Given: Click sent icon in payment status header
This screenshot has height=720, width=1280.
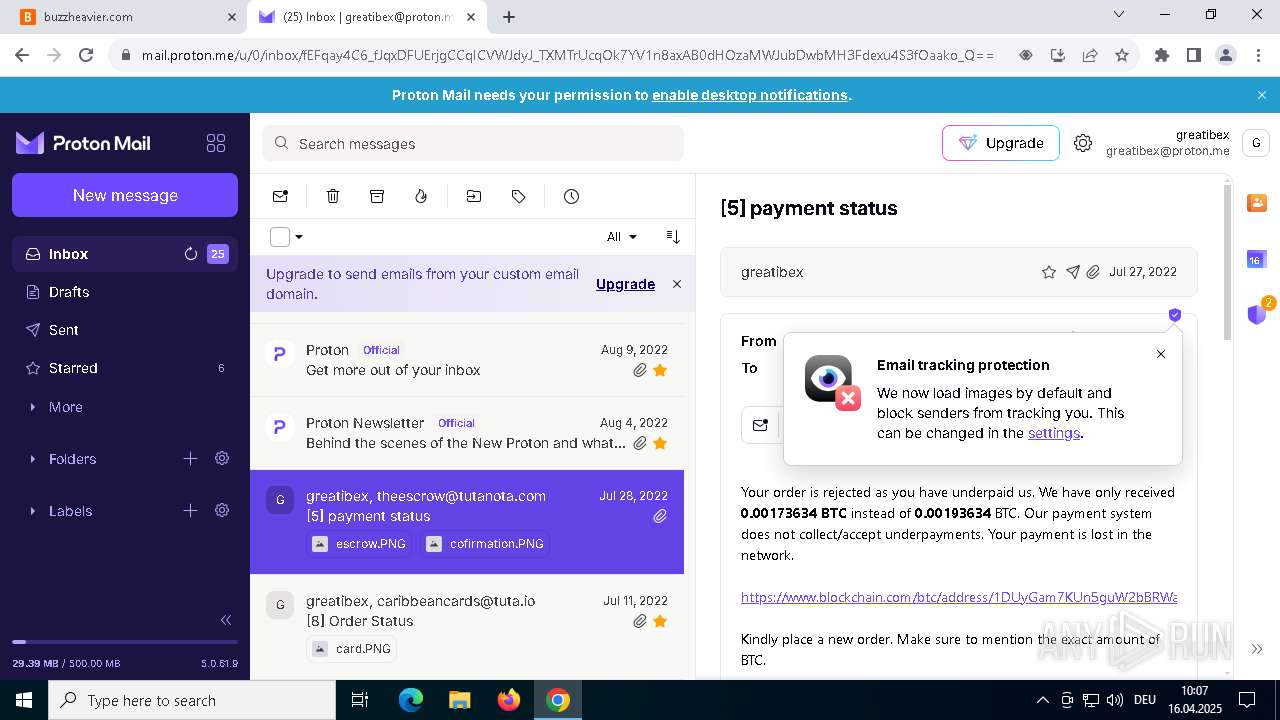Looking at the screenshot, I should (1072, 272).
